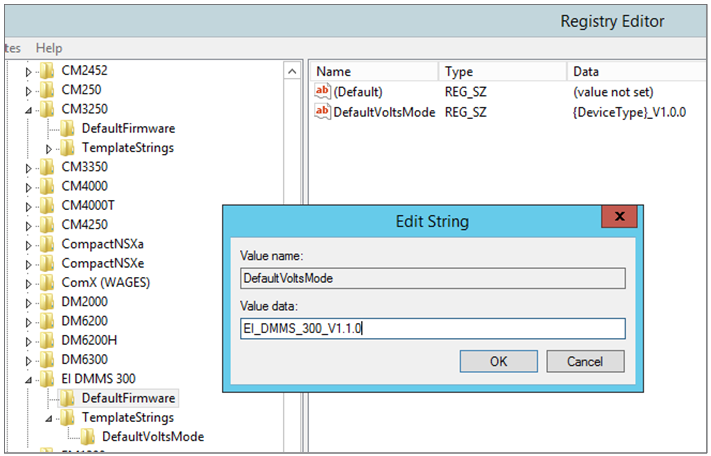
Task: Click the EI DMMS 300 folder icon
Action: pos(47,379)
